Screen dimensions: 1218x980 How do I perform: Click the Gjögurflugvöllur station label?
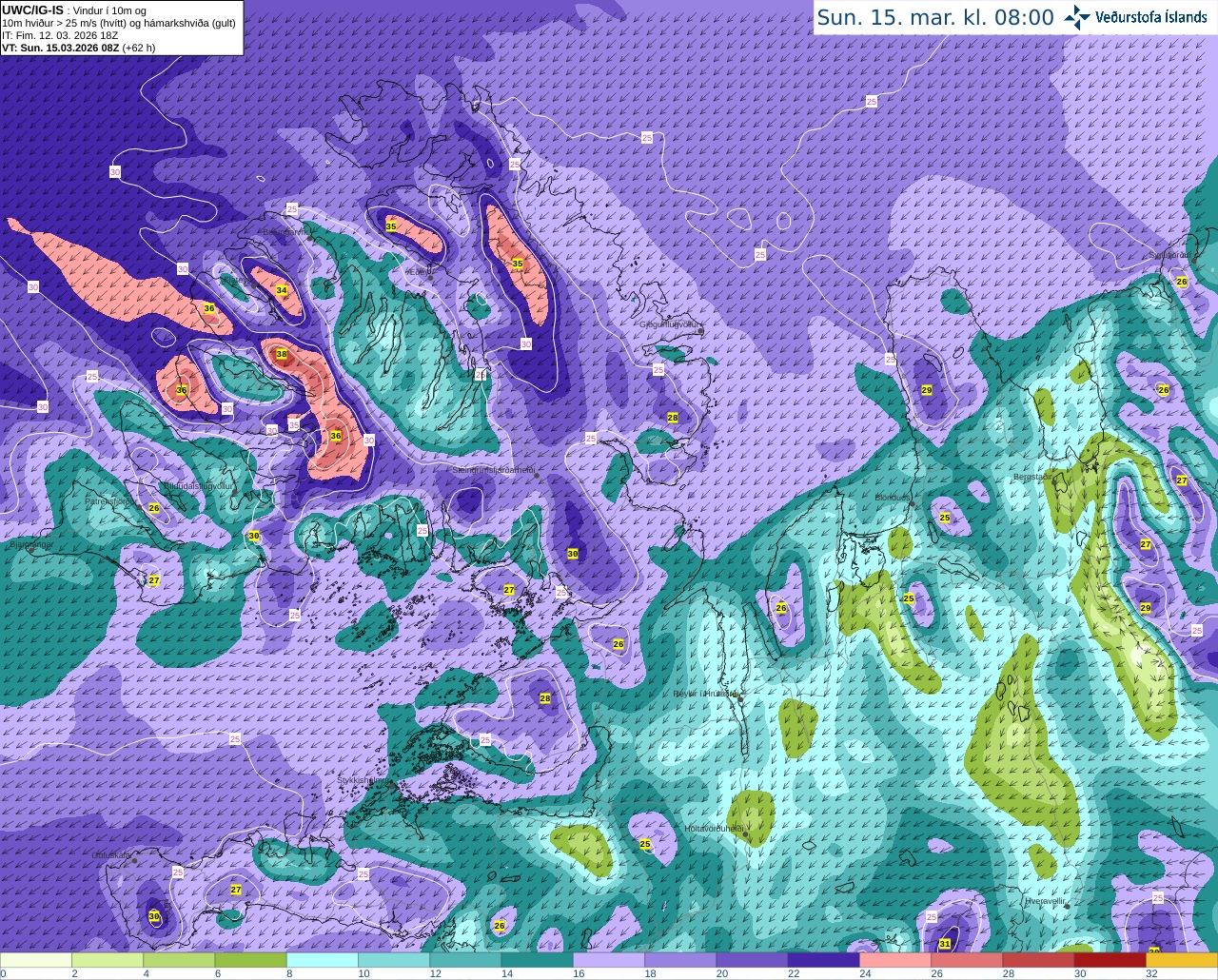(x=670, y=324)
